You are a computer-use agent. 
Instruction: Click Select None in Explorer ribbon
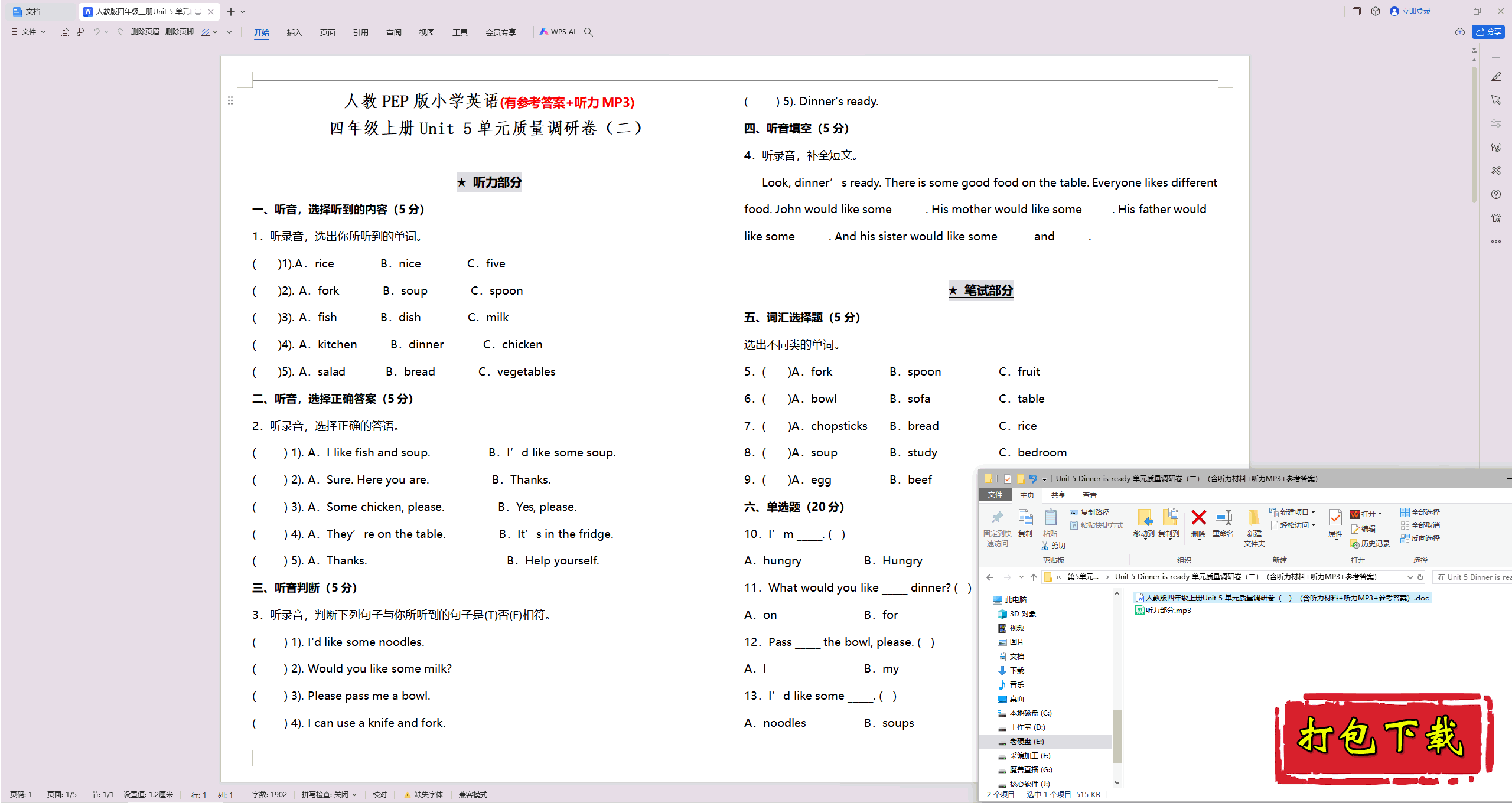(x=1420, y=525)
